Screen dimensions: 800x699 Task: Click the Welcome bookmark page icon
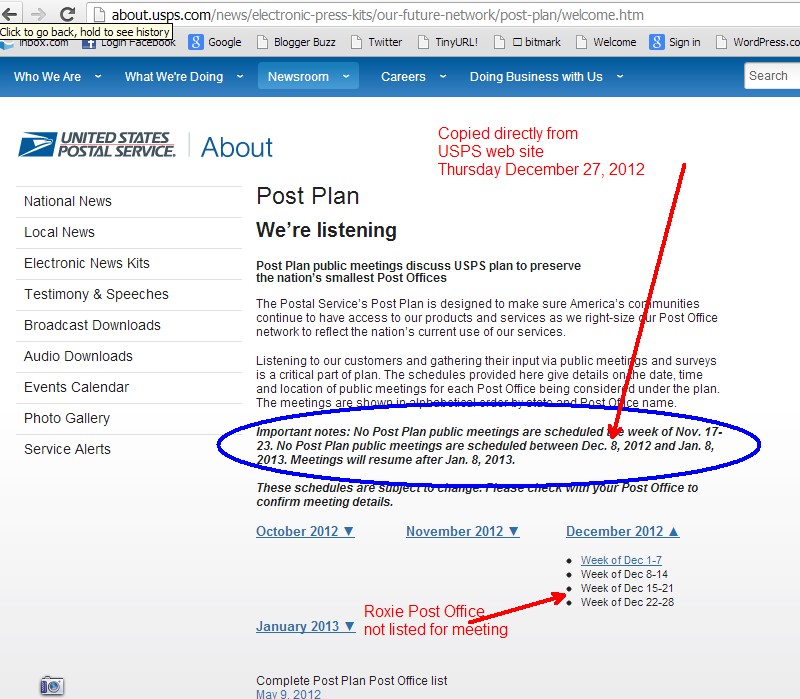581,42
